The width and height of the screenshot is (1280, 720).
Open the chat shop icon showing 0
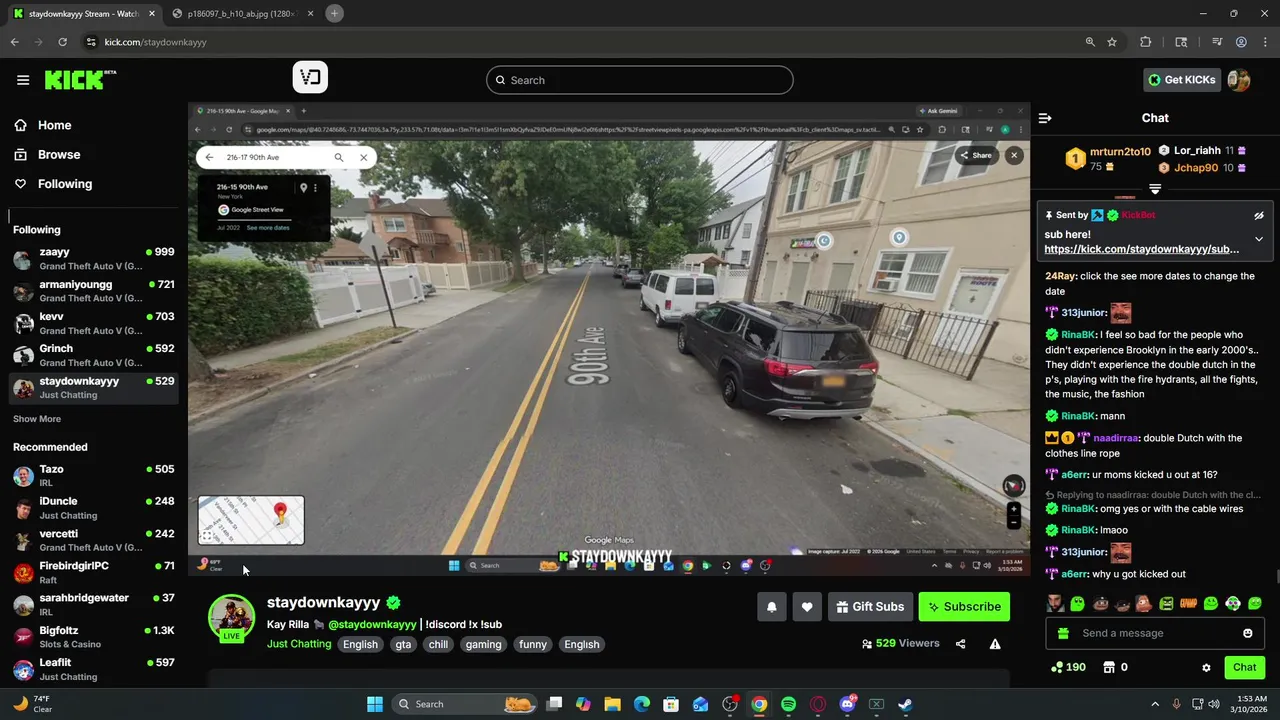point(1115,667)
